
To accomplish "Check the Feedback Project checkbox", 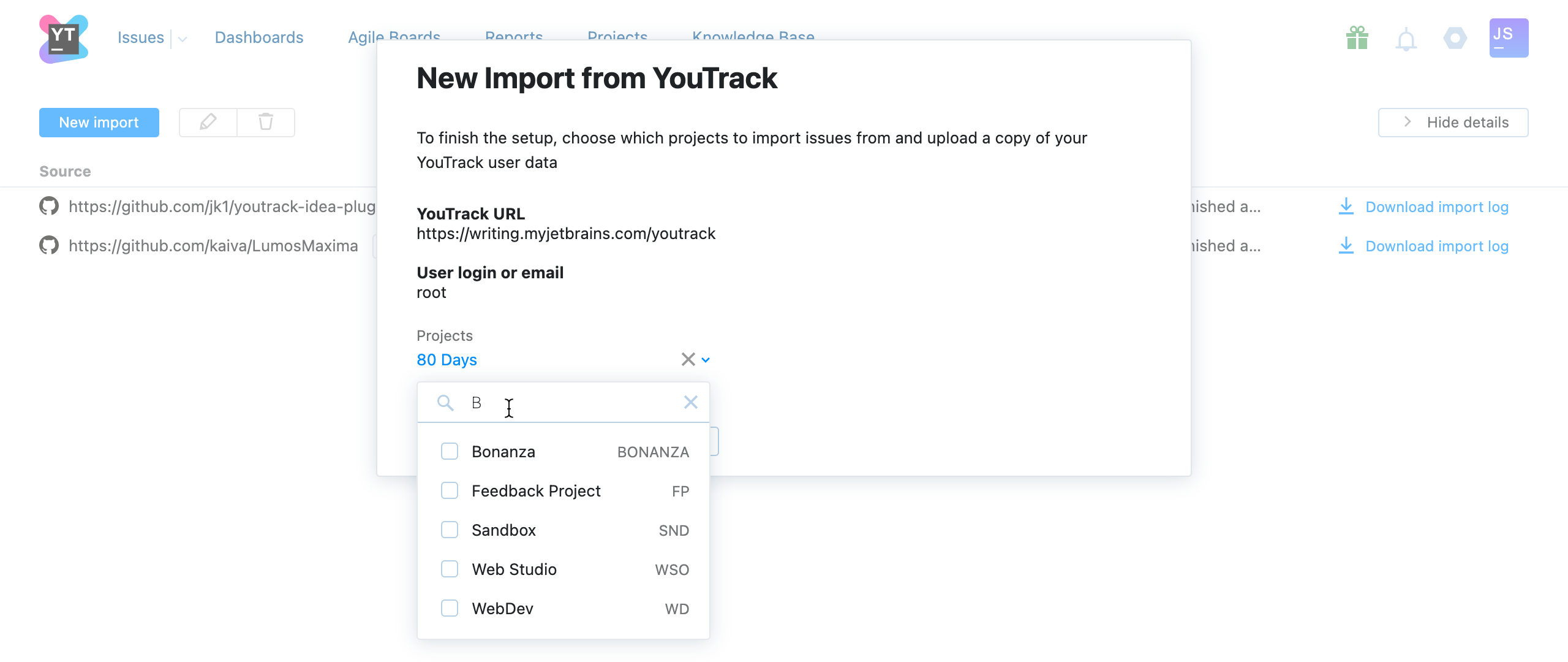I will tap(450, 491).
